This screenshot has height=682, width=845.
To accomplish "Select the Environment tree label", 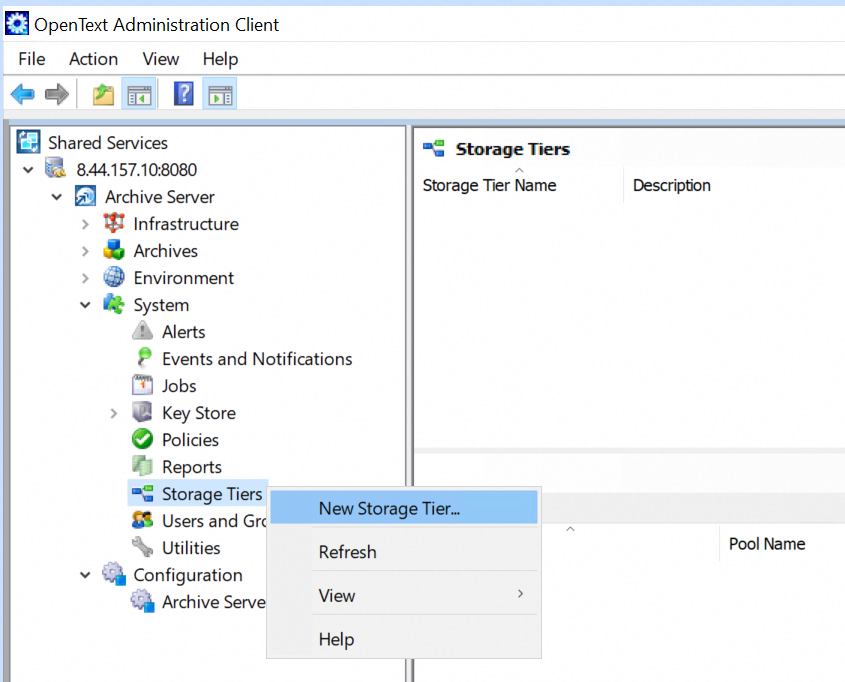I will tap(183, 277).
